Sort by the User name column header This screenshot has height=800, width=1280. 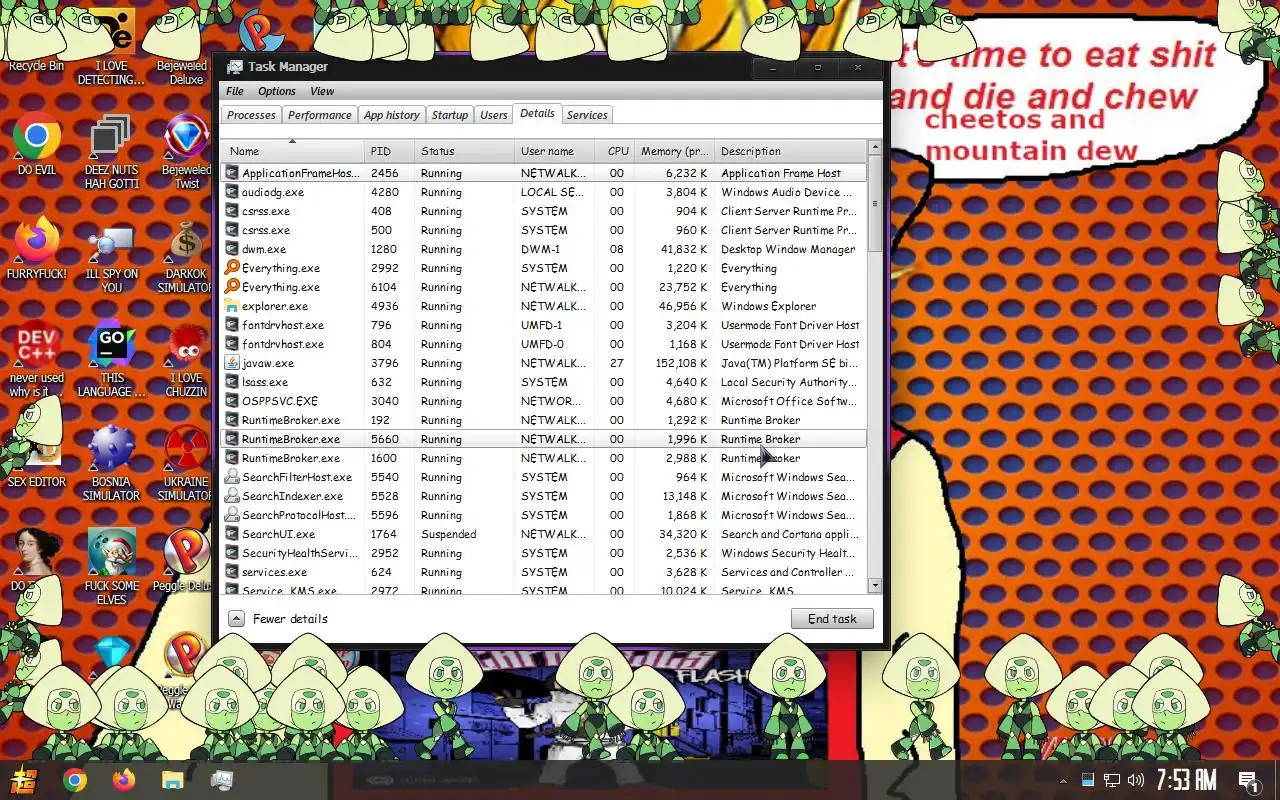coord(554,151)
